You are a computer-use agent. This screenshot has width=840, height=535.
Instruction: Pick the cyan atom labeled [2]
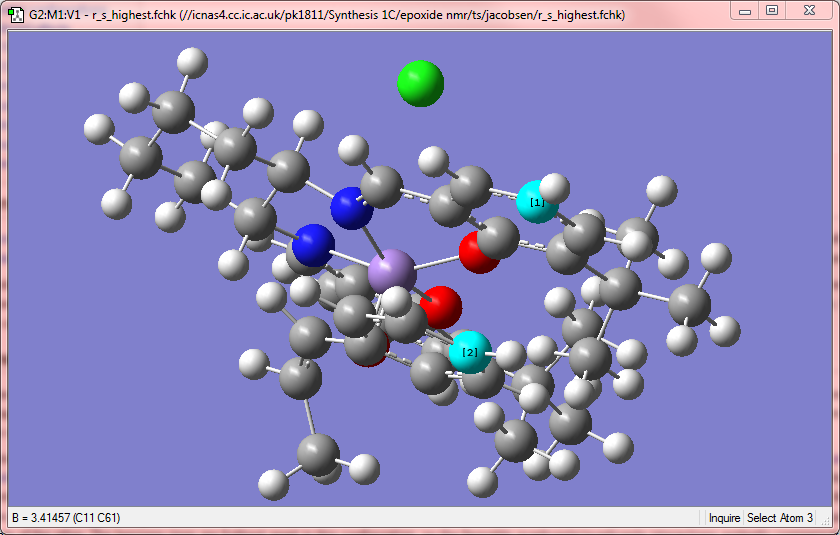click(470, 352)
